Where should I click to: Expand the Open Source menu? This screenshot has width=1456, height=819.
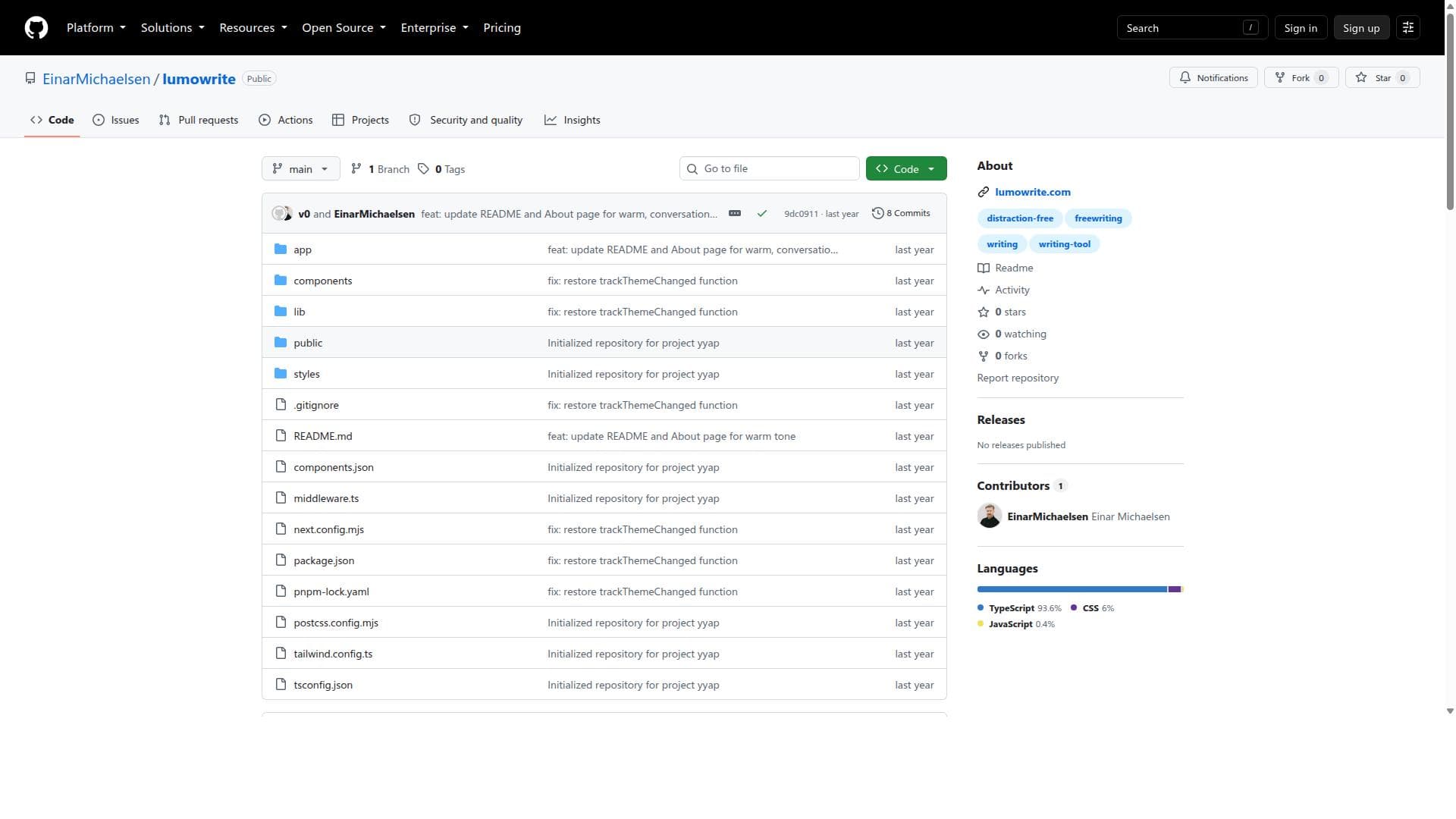pos(344,28)
